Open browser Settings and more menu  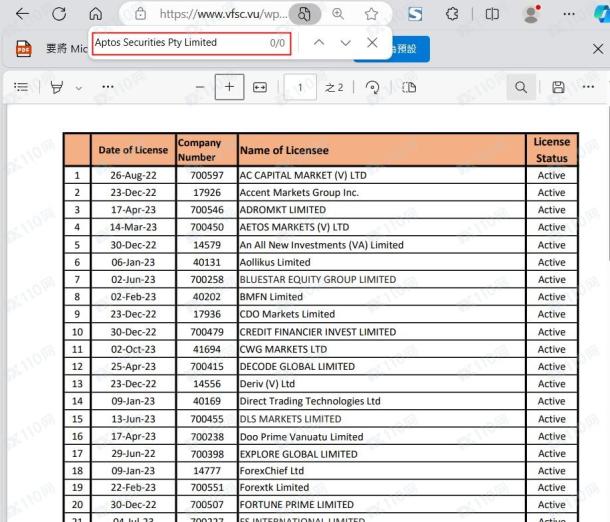click(569, 14)
